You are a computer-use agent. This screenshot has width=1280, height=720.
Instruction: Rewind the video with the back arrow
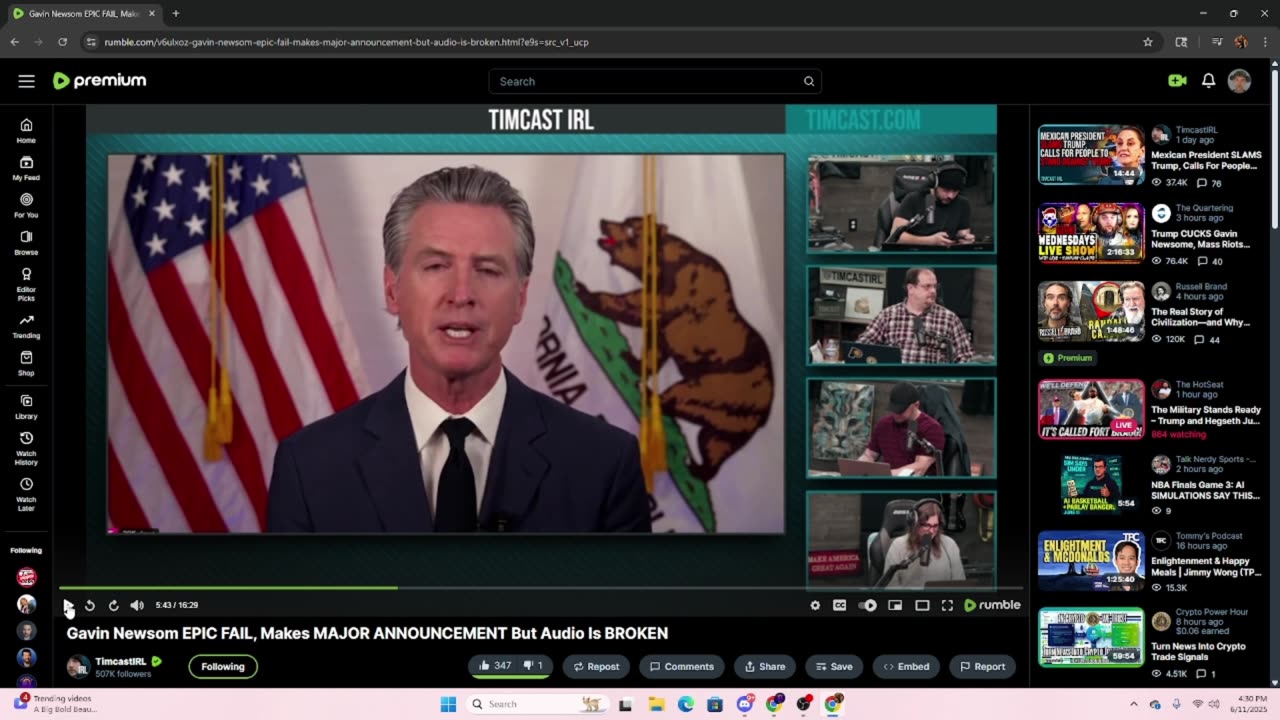[x=90, y=605]
